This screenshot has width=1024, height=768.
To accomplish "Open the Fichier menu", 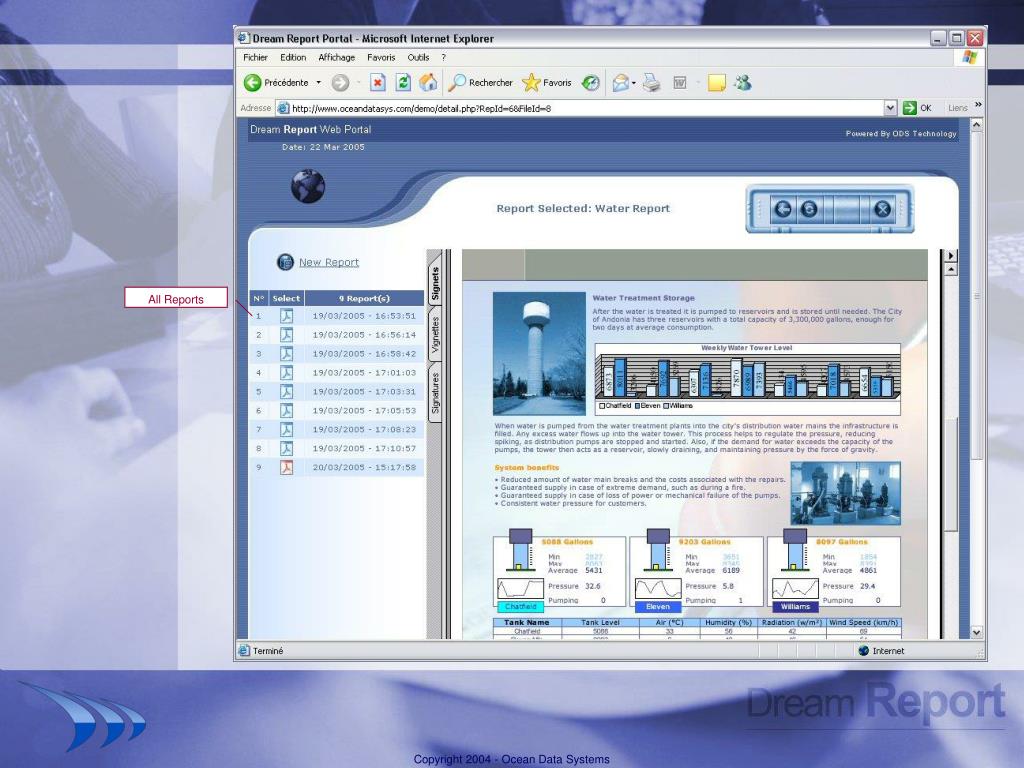I will 255,57.
